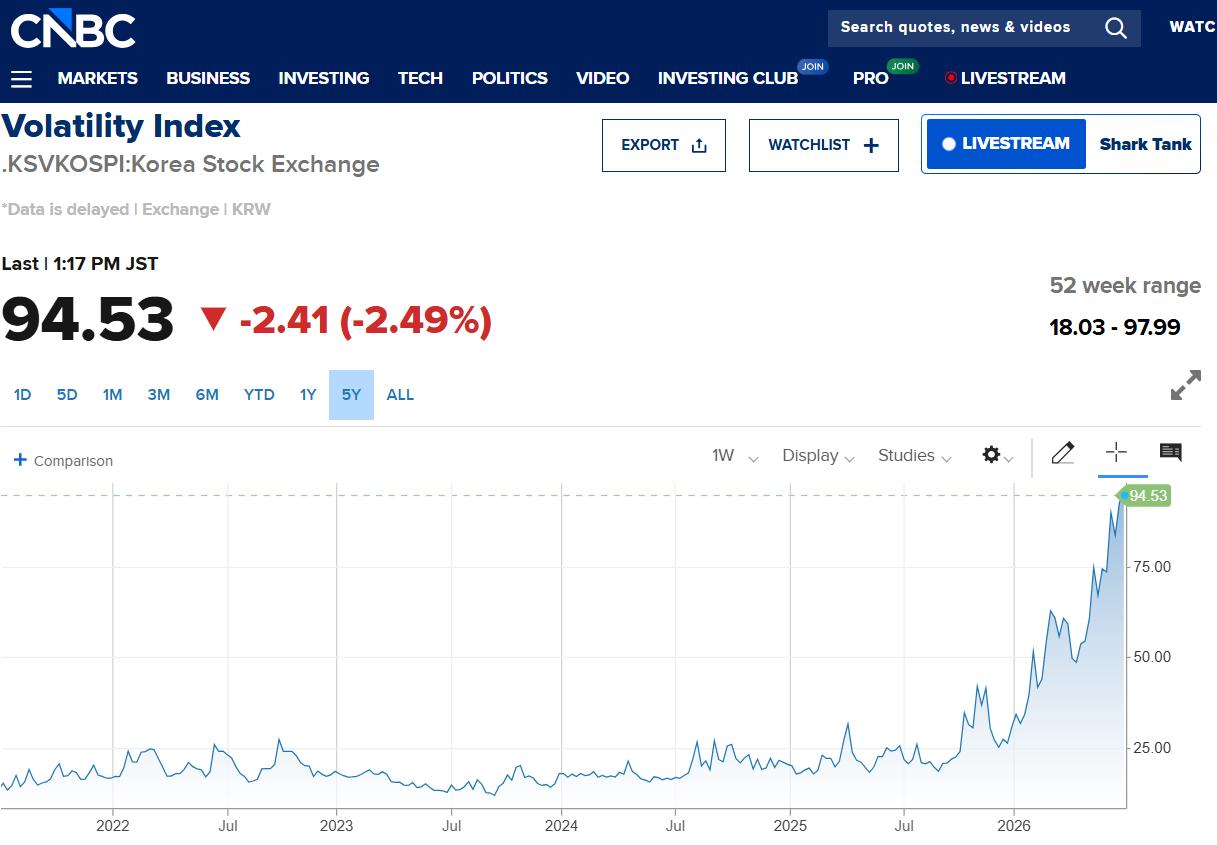Toggle the crosshair tool on chart

[1116, 453]
